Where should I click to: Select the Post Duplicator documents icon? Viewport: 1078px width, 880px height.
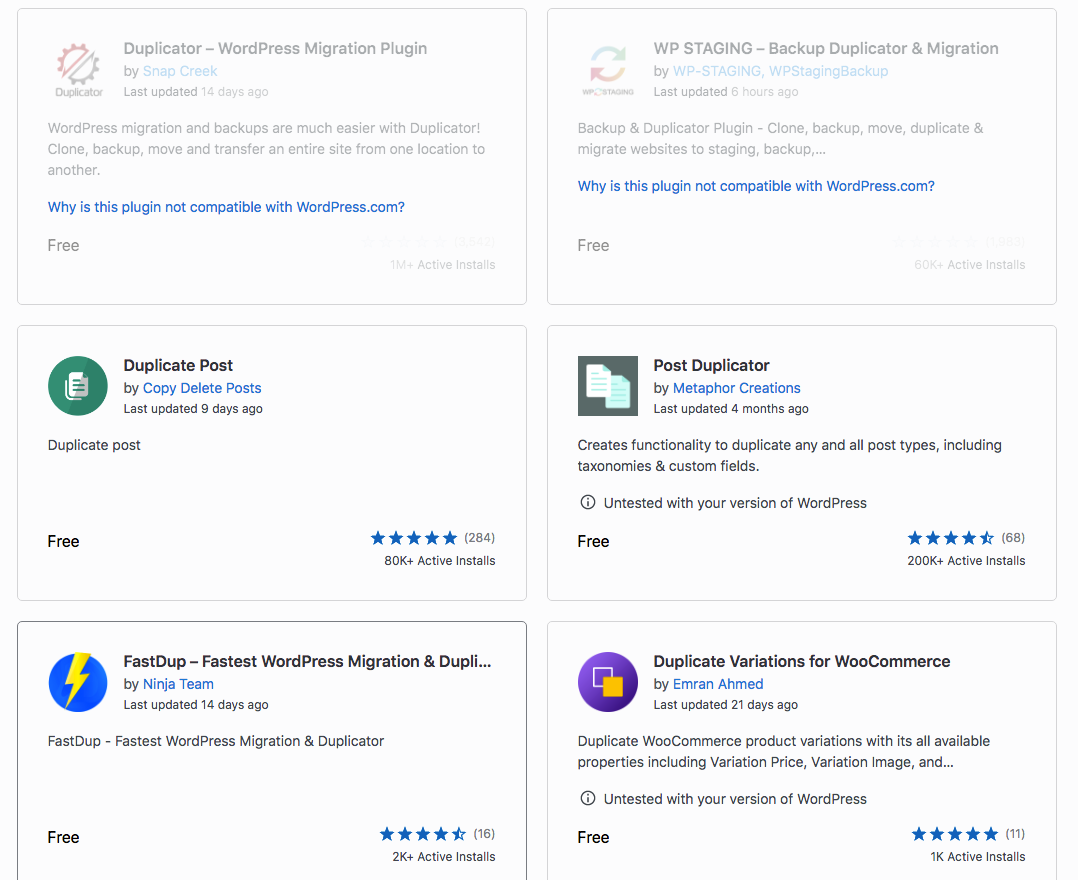[x=608, y=386]
